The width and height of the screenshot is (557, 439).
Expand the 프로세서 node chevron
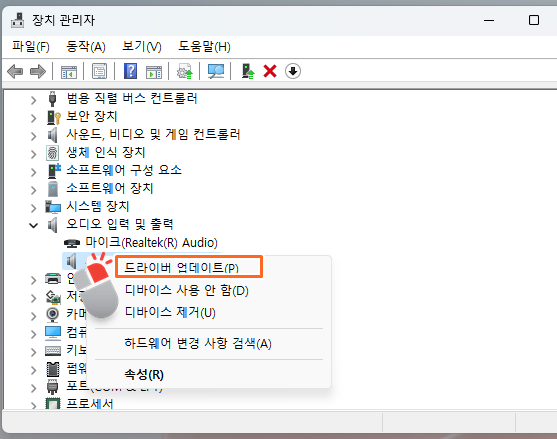click(x=33, y=405)
